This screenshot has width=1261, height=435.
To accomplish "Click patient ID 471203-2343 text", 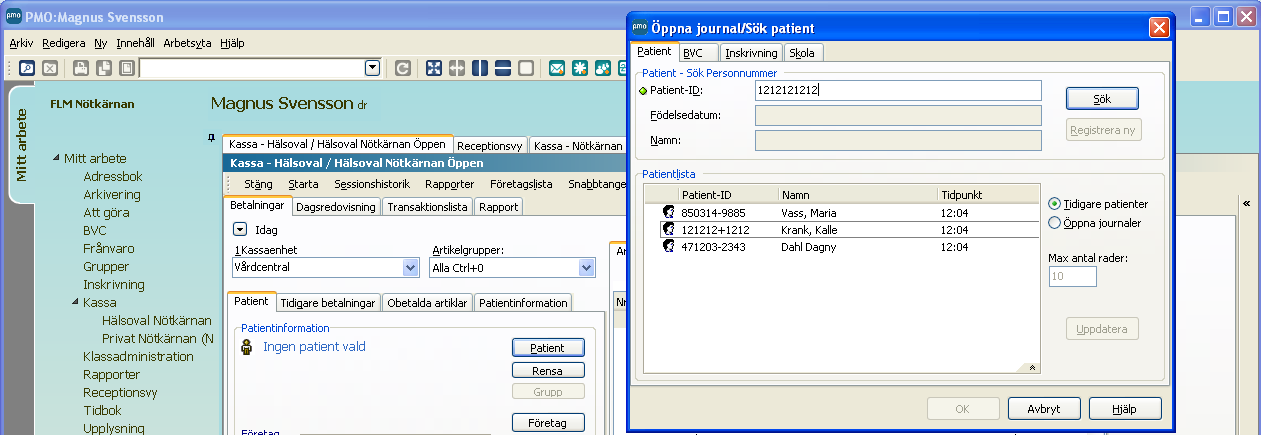I will click(715, 247).
